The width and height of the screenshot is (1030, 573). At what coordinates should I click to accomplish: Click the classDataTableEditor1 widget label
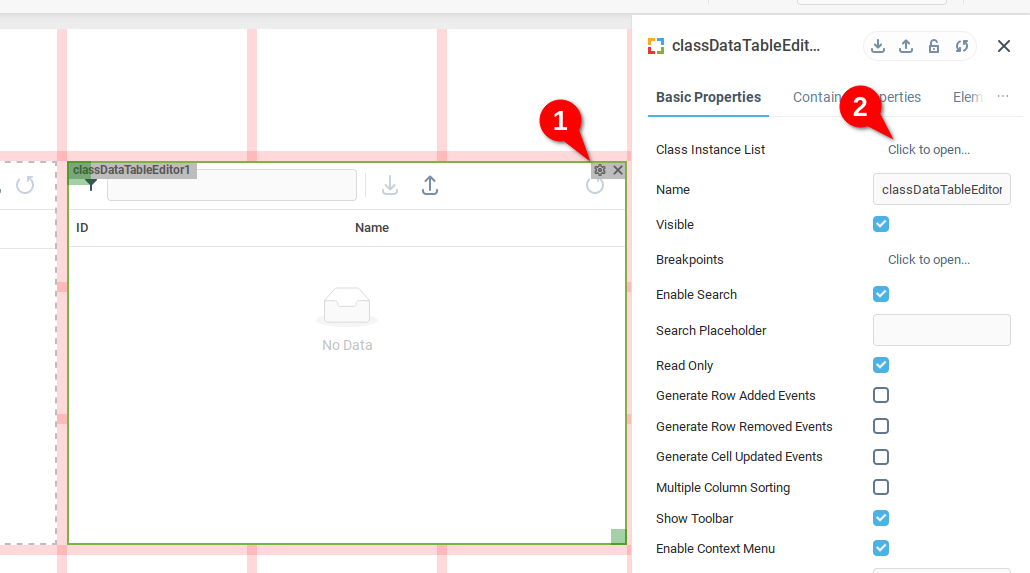point(131,170)
